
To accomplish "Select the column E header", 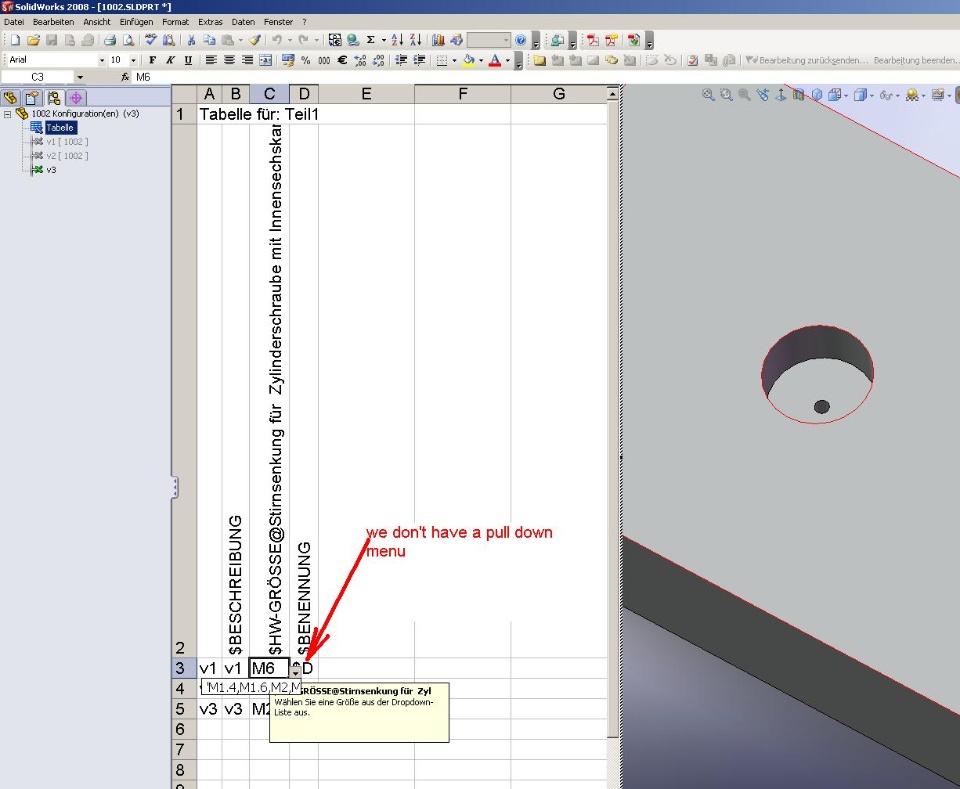I will (x=366, y=94).
